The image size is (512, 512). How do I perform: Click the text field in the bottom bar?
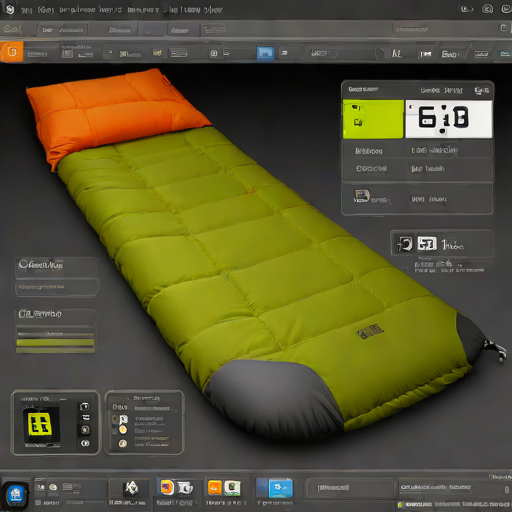tap(350, 488)
